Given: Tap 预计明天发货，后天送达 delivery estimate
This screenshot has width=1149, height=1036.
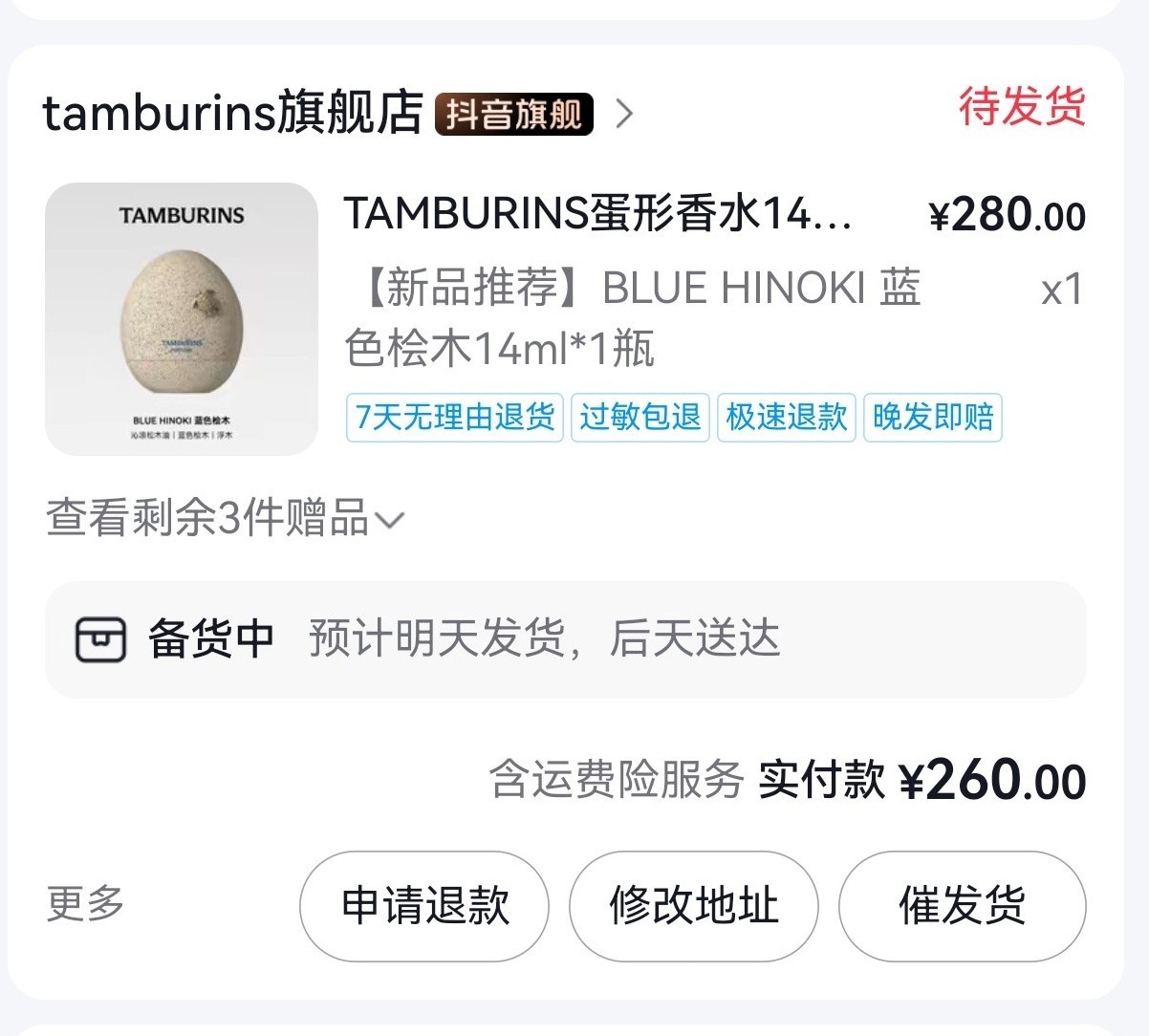Looking at the screenshot, I should [x=544, y=638].
